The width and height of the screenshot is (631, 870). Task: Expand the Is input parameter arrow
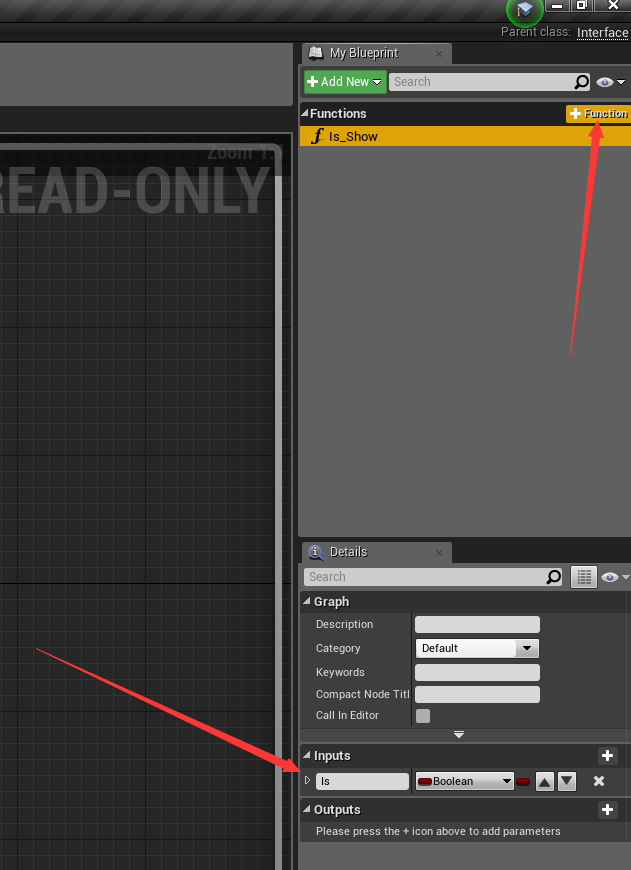[307, 780]
